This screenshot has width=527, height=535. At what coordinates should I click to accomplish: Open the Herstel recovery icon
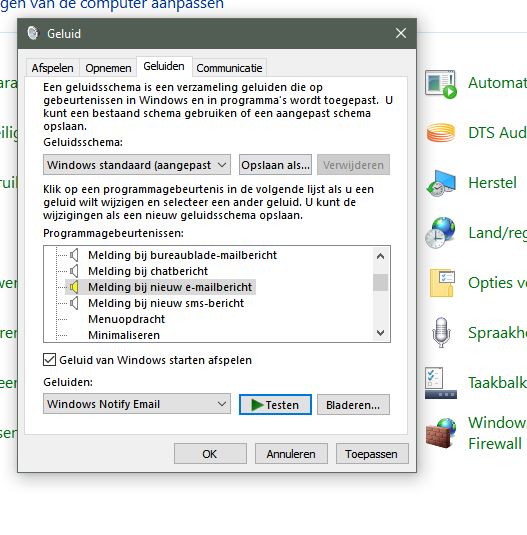[x=441, y=183]
